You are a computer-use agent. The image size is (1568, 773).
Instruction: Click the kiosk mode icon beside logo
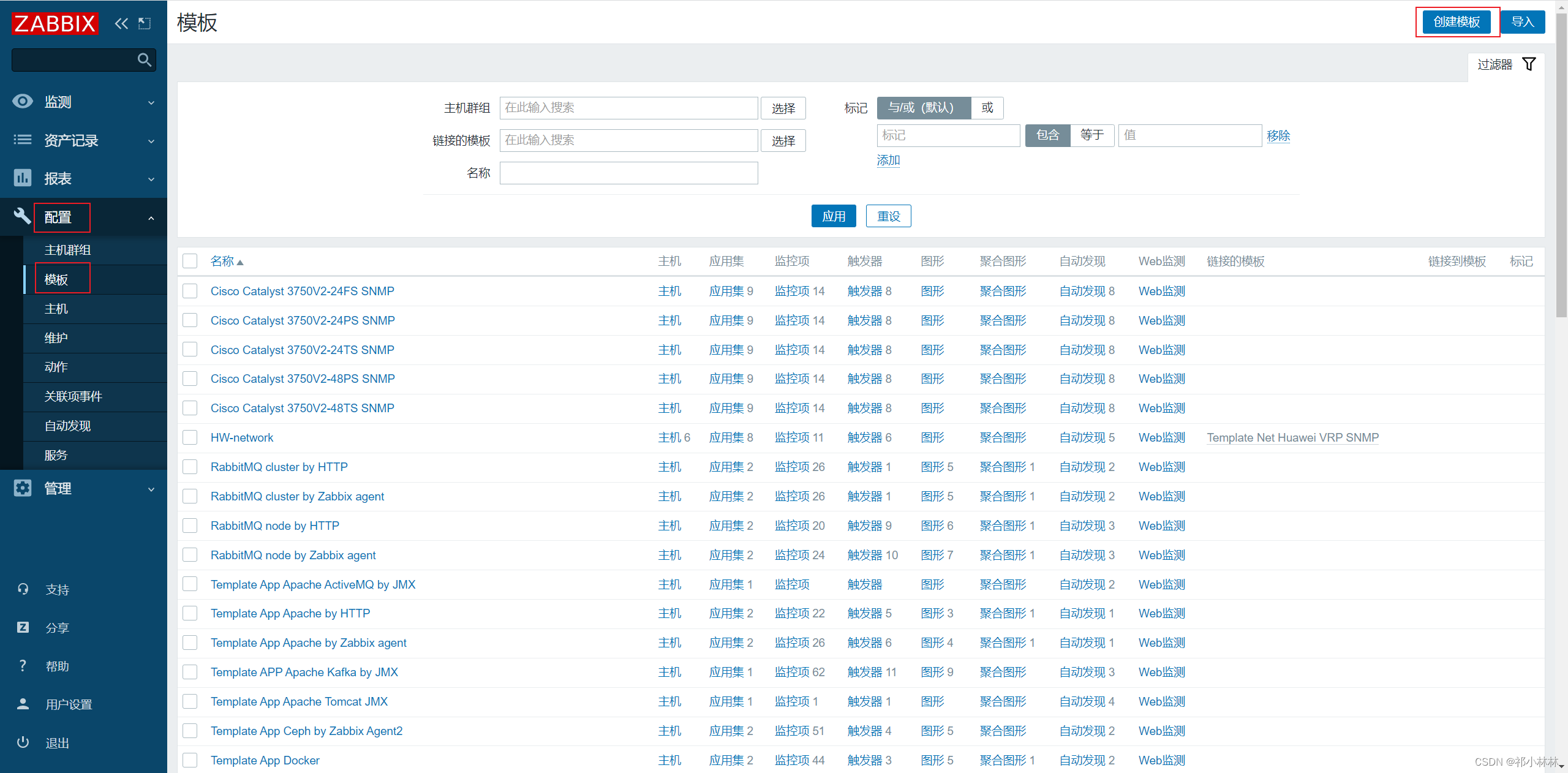(x=145, y=23)
